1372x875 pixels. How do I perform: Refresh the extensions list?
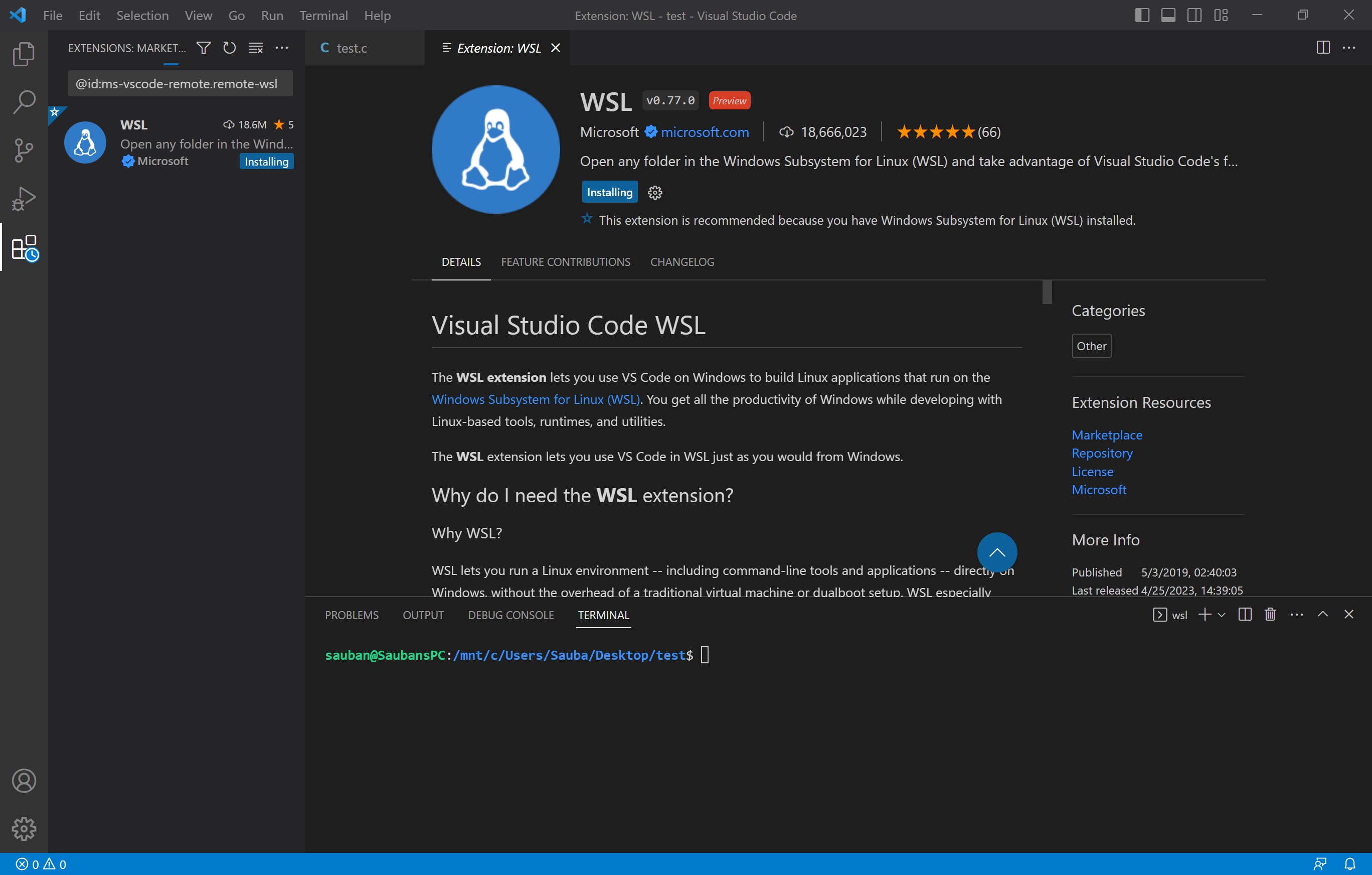230,48
